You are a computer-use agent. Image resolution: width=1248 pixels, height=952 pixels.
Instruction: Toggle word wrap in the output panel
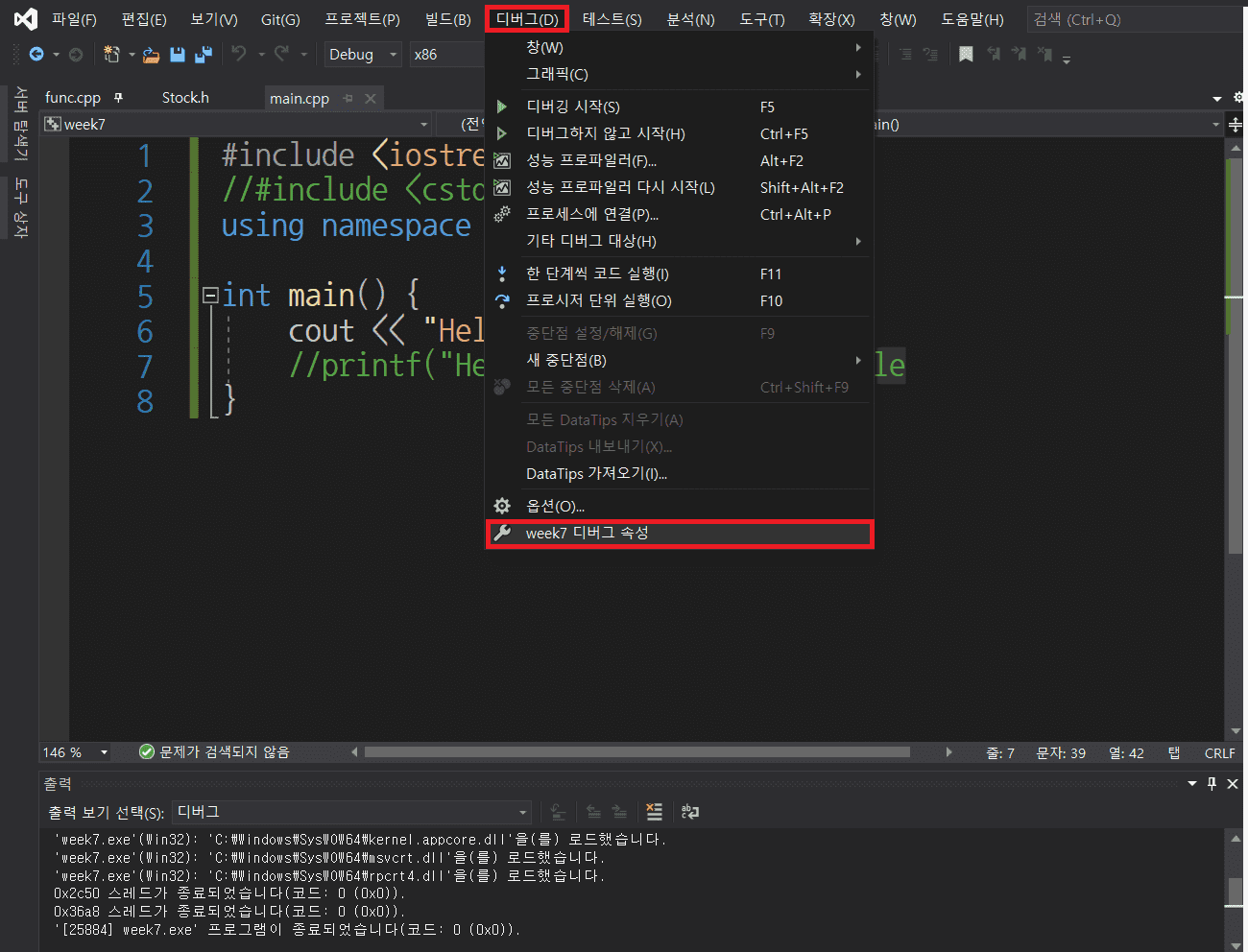pos(689,812)
